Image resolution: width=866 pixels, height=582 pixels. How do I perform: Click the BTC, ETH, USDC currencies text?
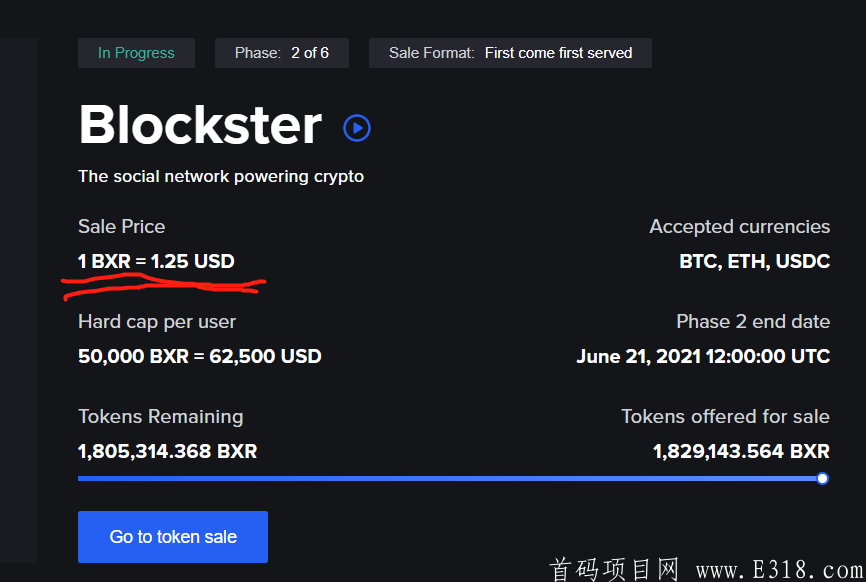point(754,262)
